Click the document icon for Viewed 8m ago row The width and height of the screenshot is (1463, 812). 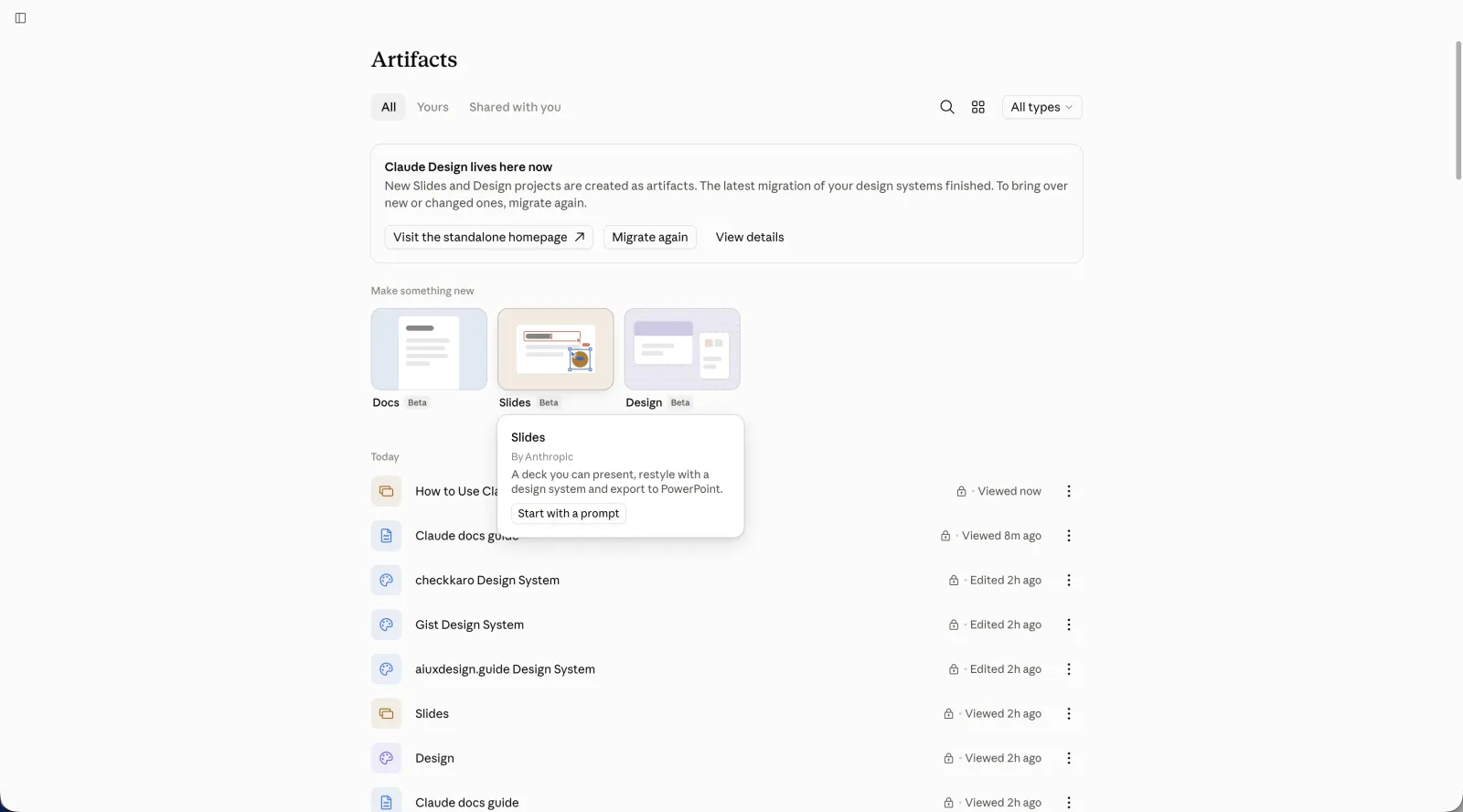click(x=386, y=536)
